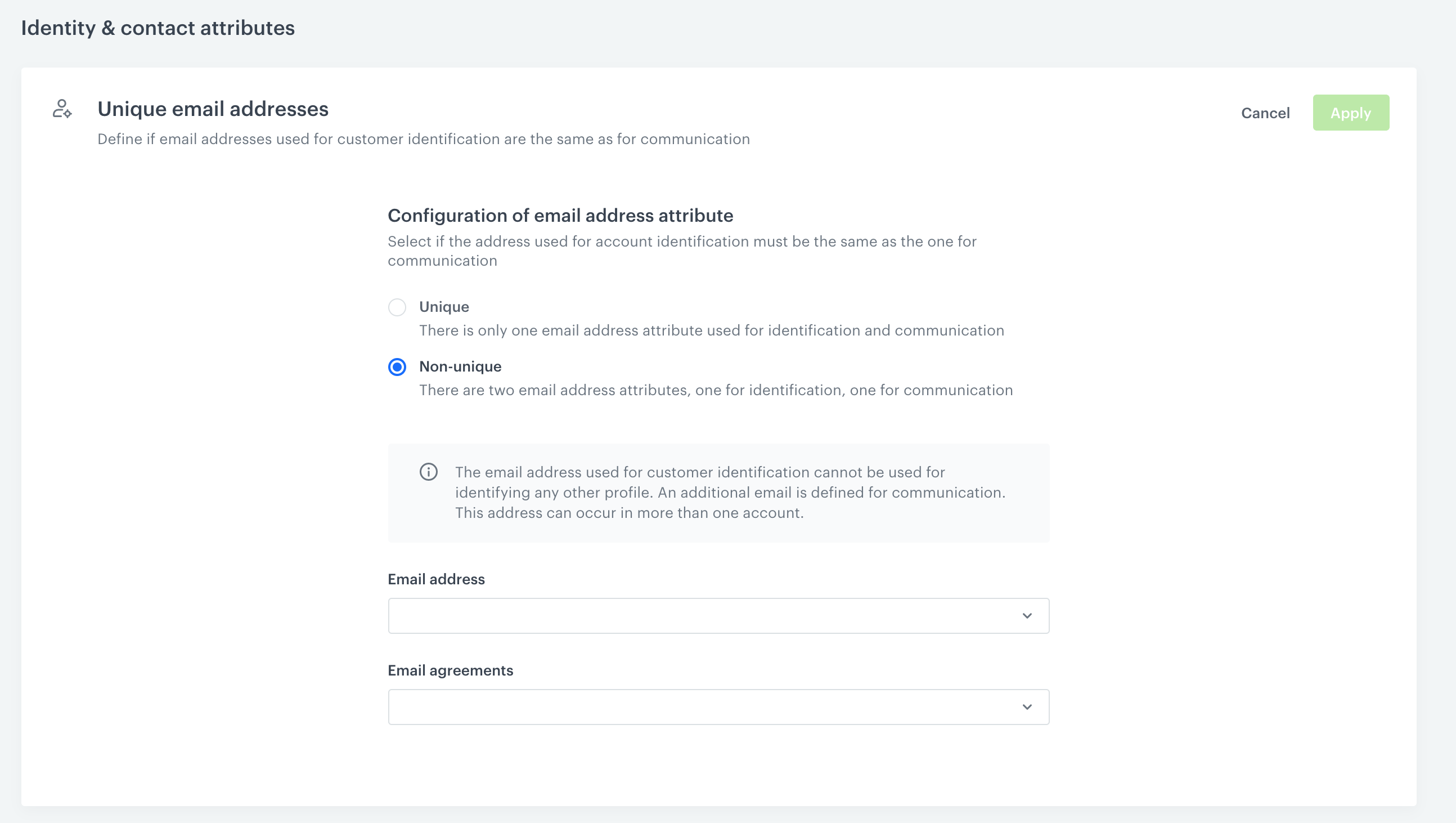
Task: Expand the chevron on the Email address selector
Action: pyautogui.click(x=1027, y=615)
